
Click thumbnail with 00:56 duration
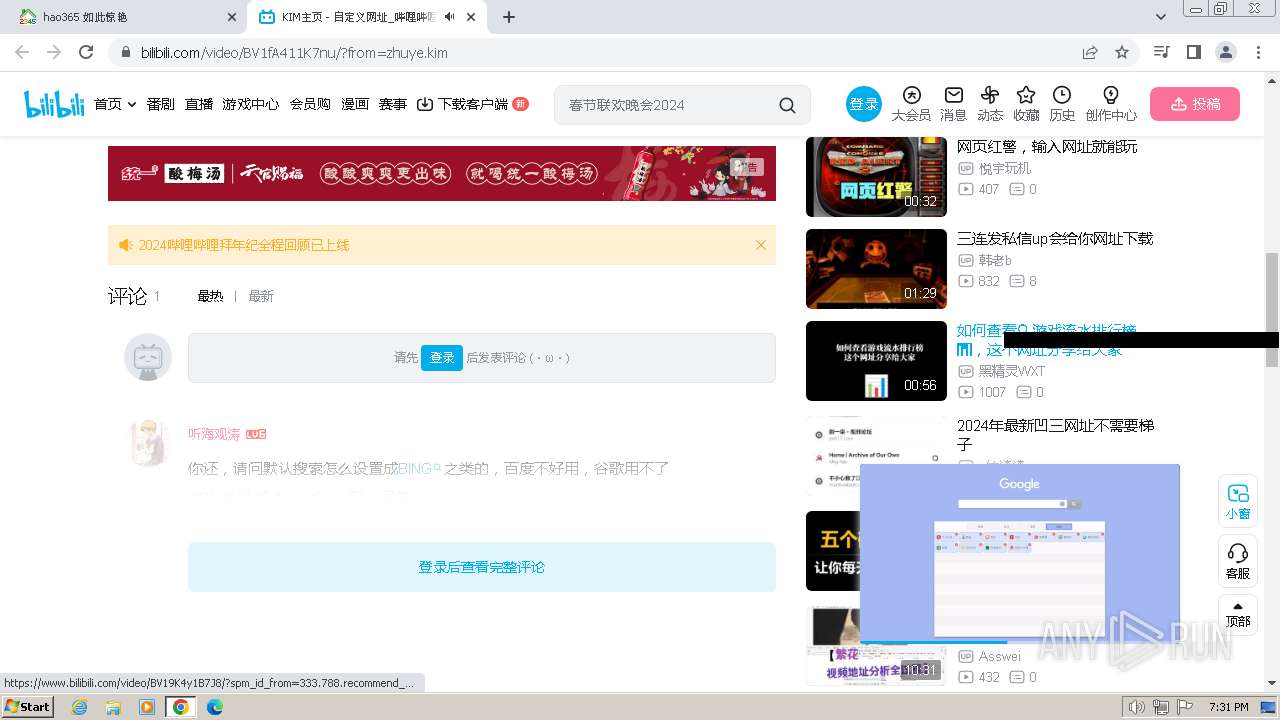tap(876, 361)
